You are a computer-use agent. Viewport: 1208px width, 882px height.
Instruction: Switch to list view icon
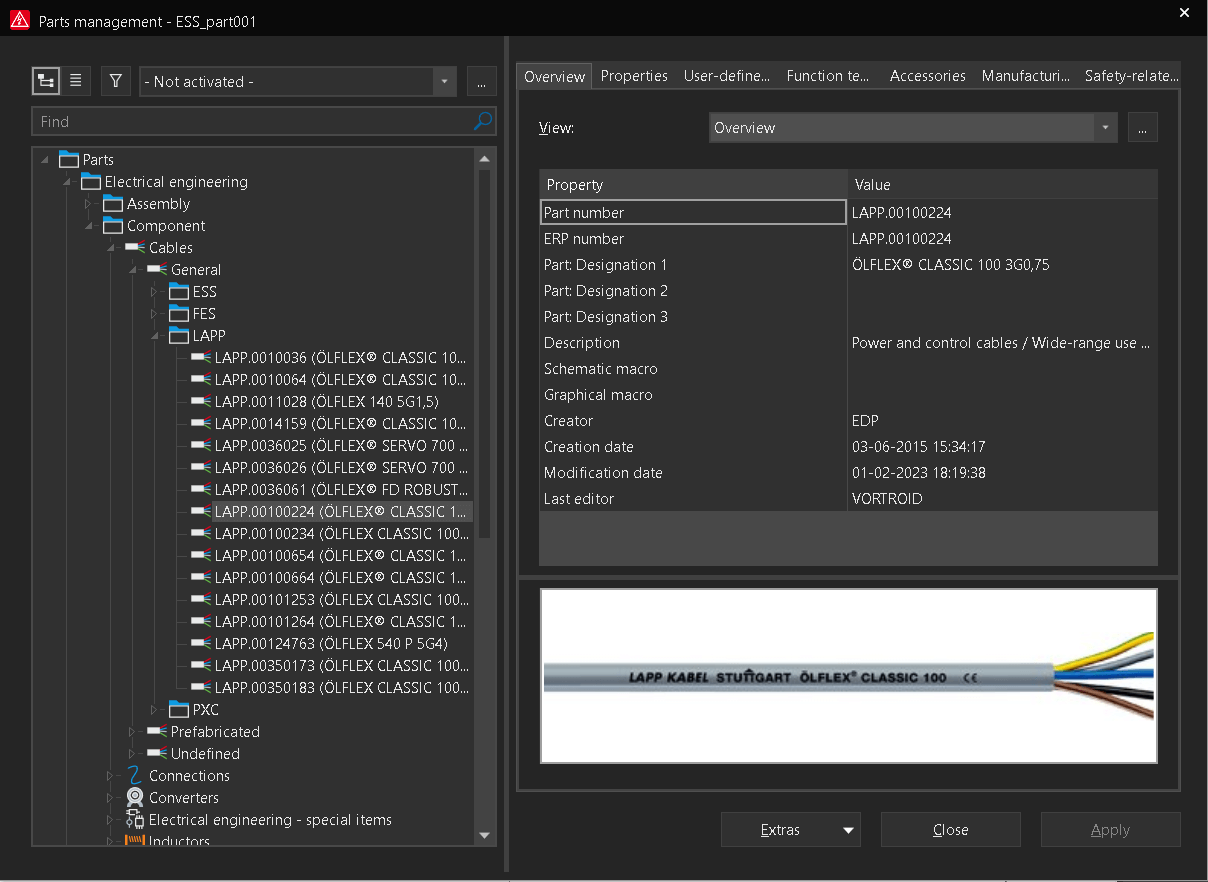pyautogui.click(x=76, y=81)
